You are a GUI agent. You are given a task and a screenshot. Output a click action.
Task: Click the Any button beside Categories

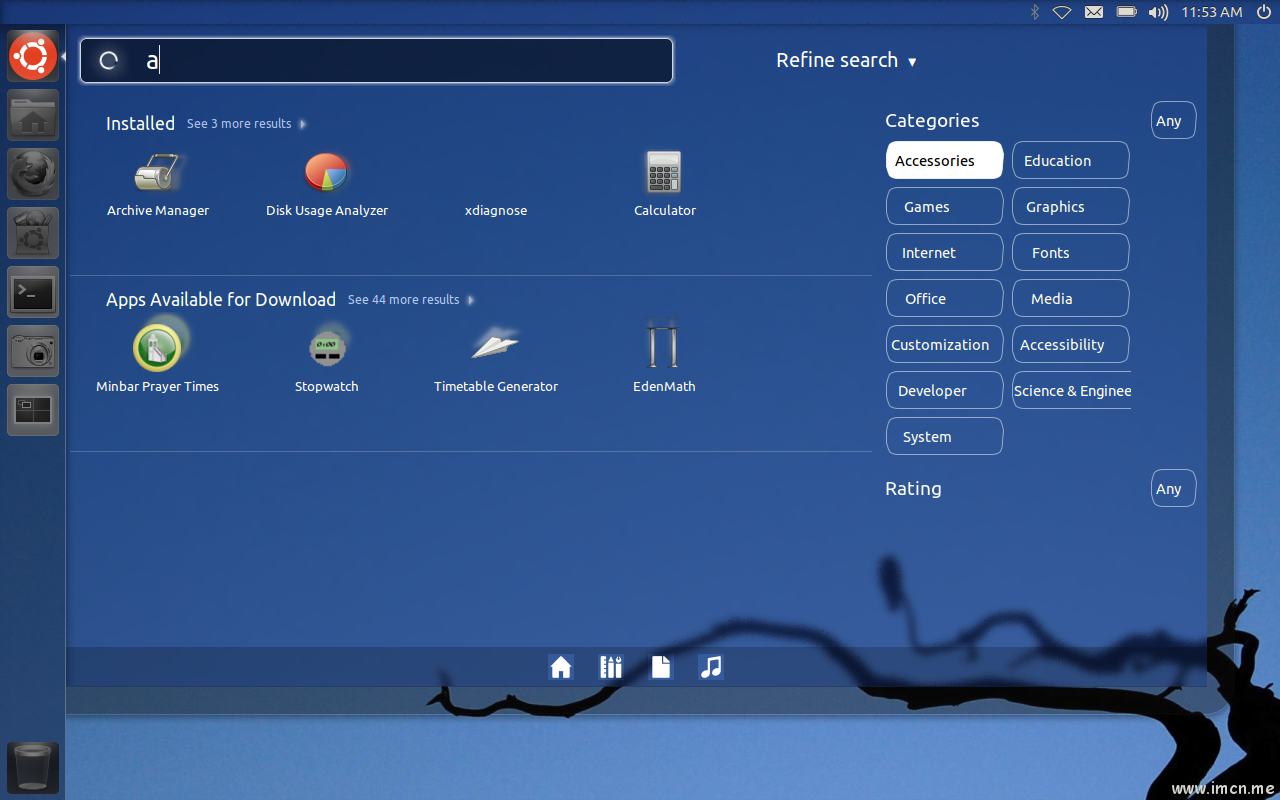pos(1172,121)
